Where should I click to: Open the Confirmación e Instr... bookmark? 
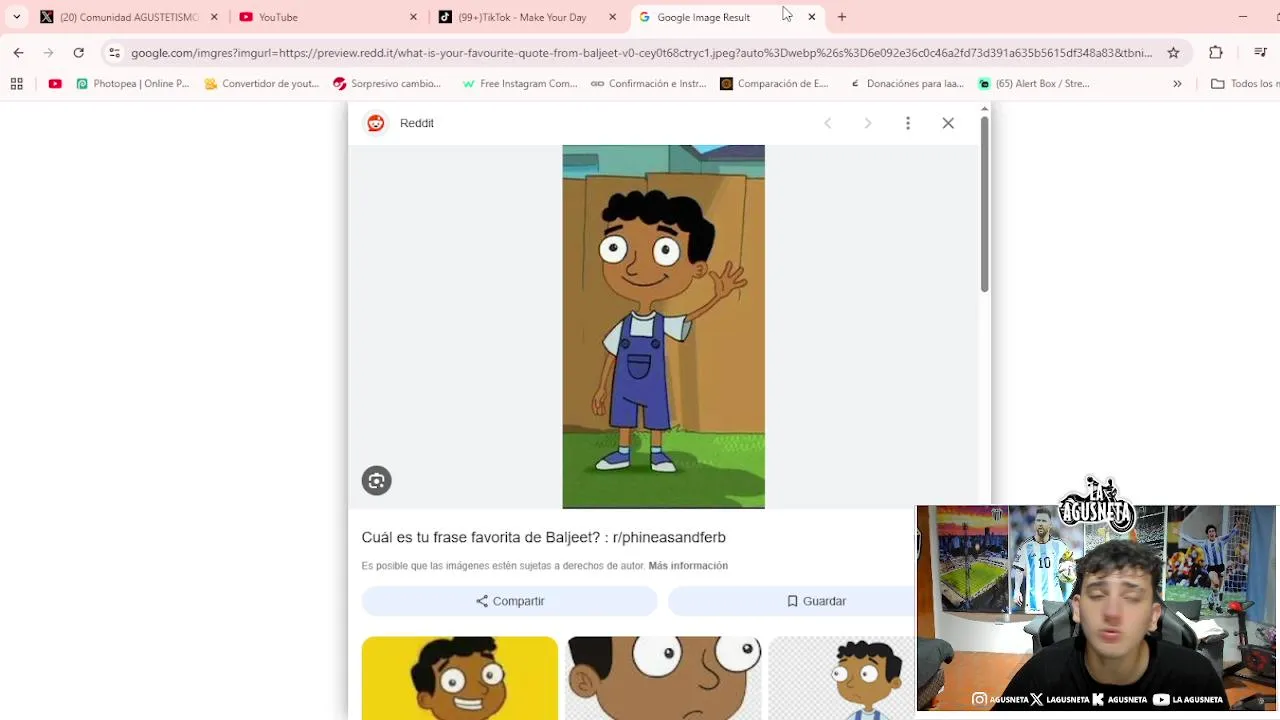[x=648, y=84]
